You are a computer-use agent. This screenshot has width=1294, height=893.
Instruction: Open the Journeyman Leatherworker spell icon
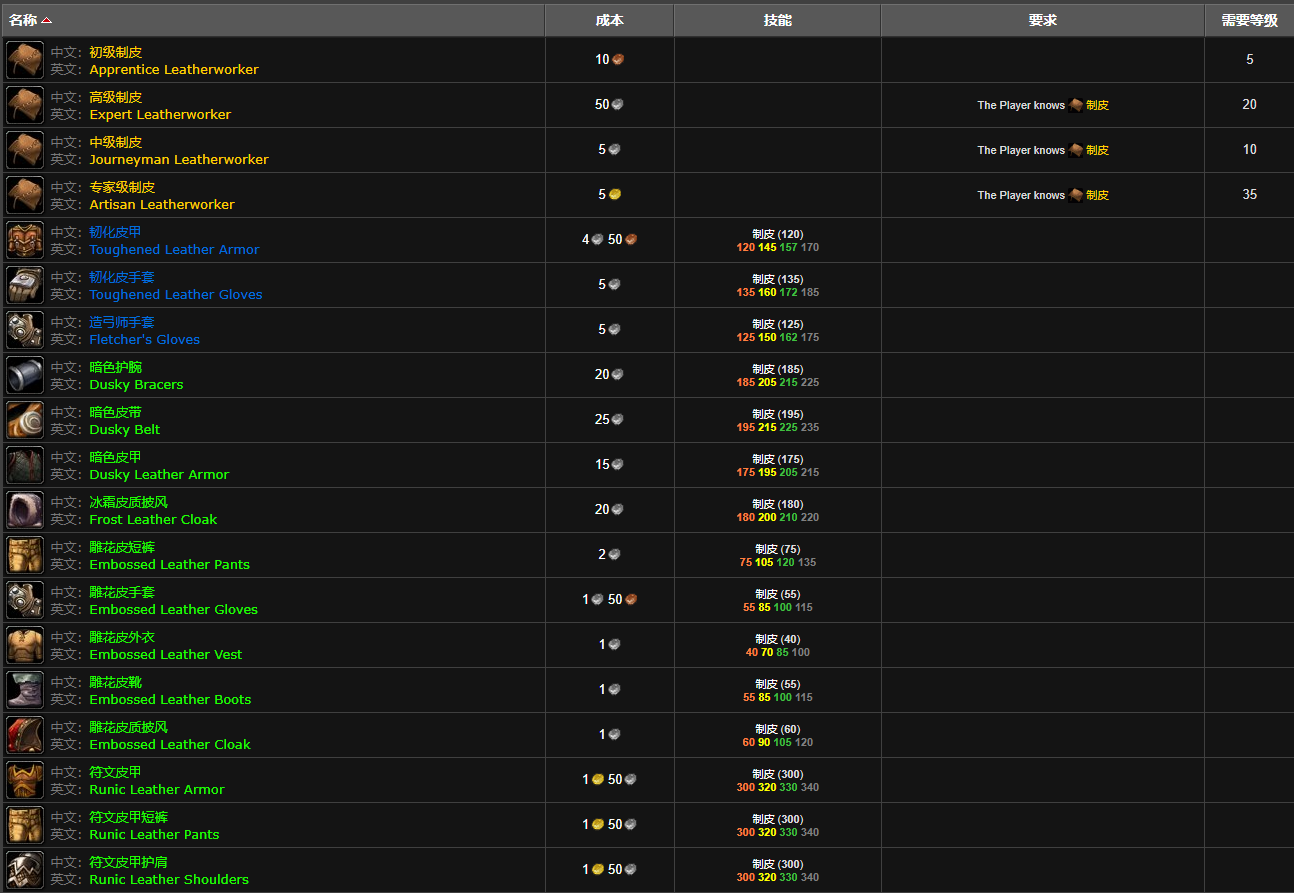click(x=25, y=150)
